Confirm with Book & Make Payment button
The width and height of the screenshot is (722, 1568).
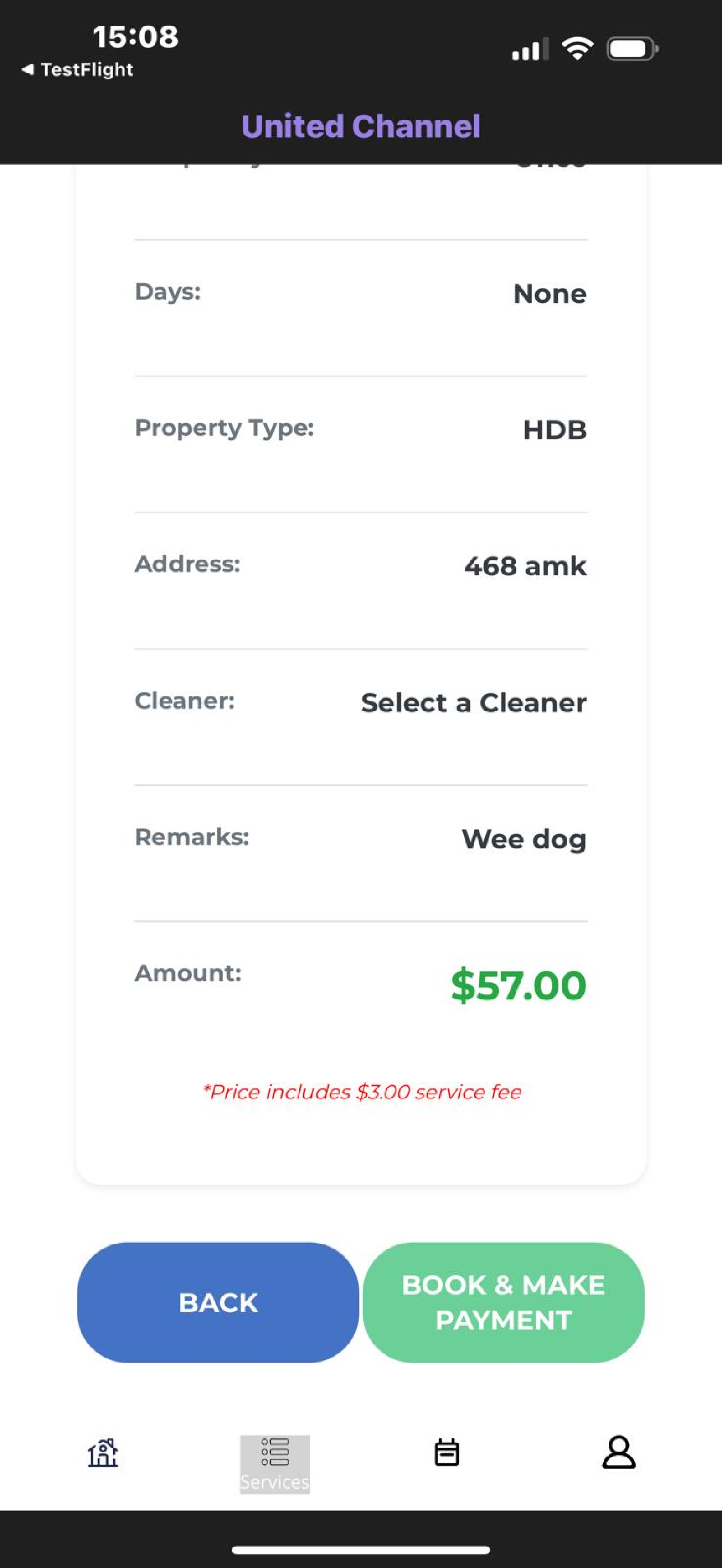click(503, 1302)
